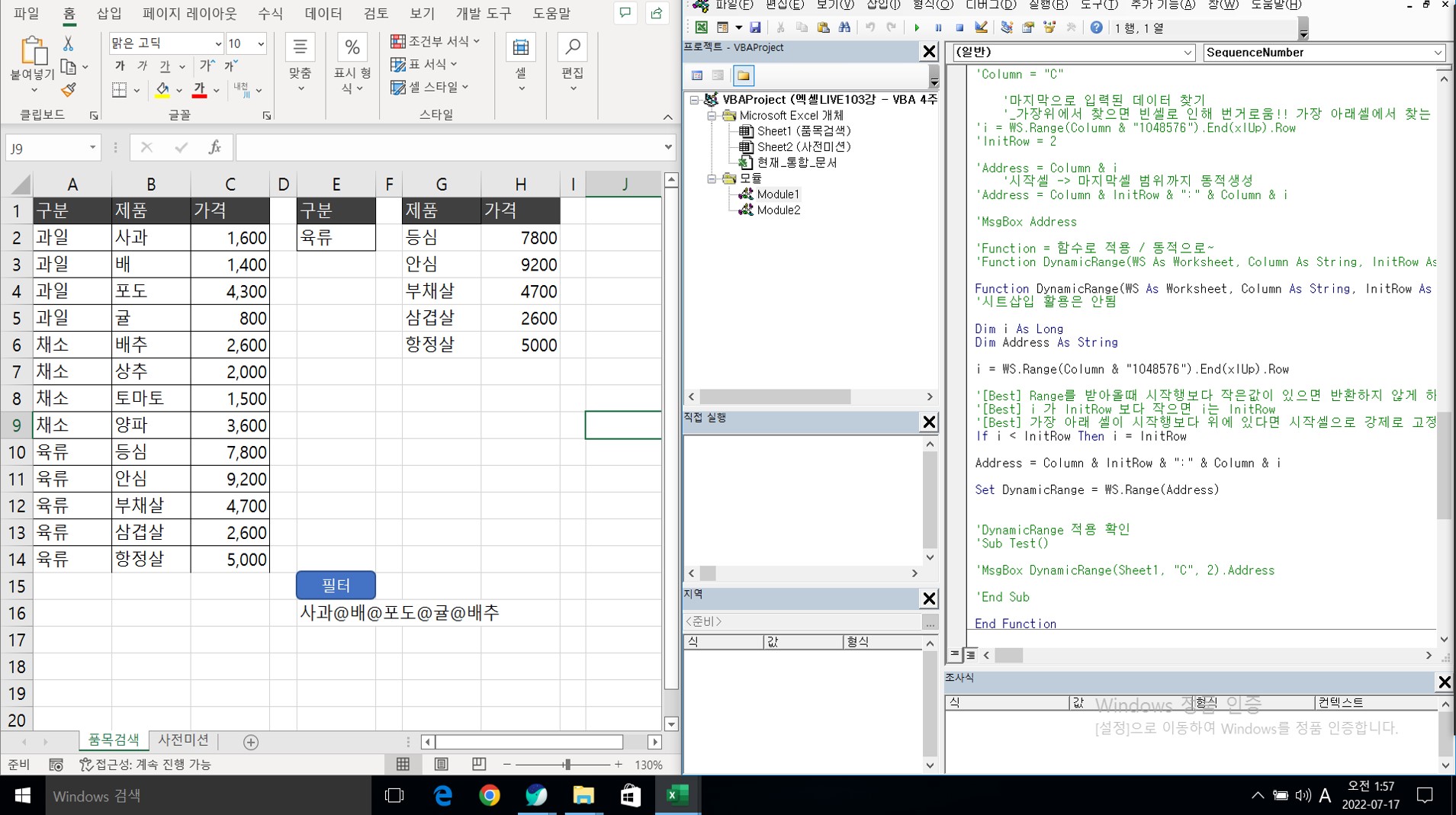Toggle Full Module View at code window bottom
The image size is (1456, 815).
coord(970,654)
